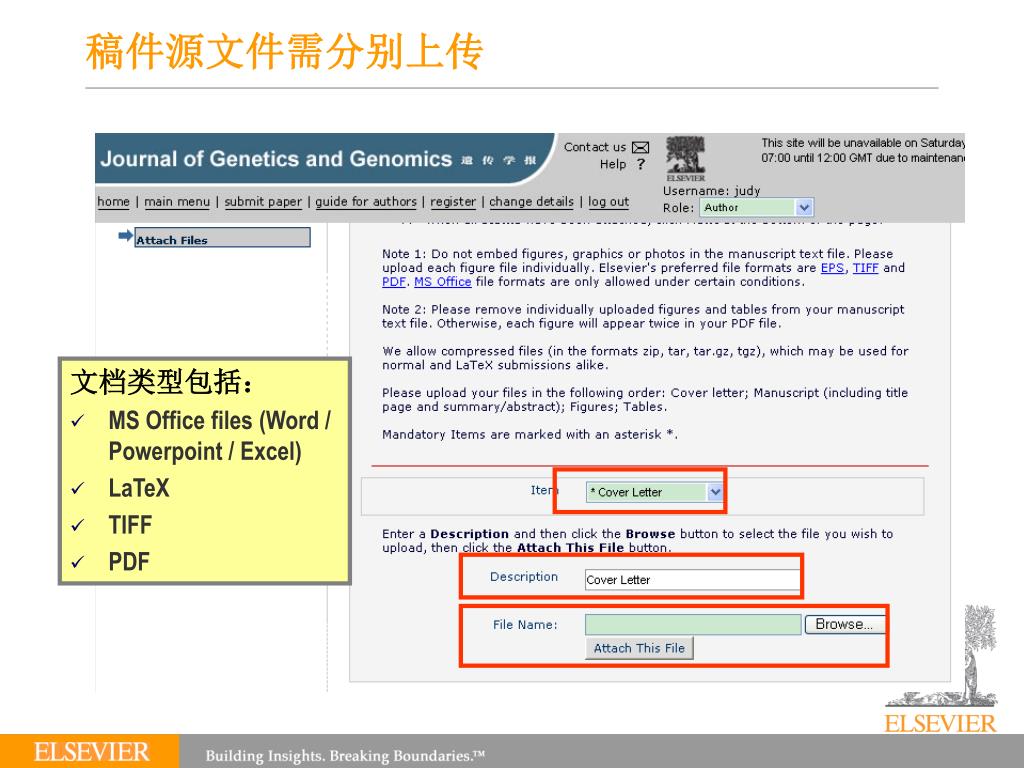Click log out link
Viewport: 1024px width, 768px height.
tap(608, 201)
